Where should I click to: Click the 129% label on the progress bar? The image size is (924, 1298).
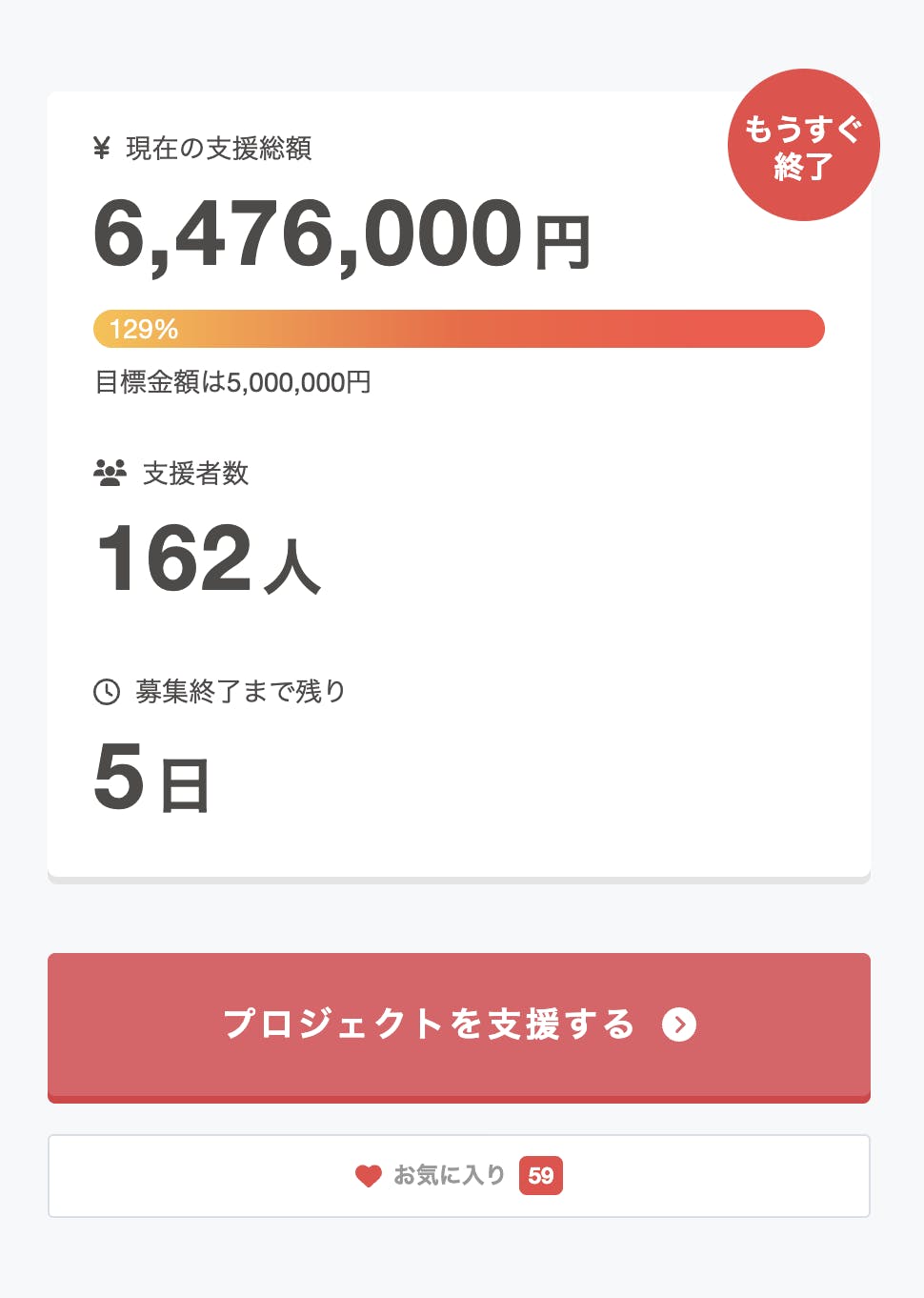[x=144, y=329]
